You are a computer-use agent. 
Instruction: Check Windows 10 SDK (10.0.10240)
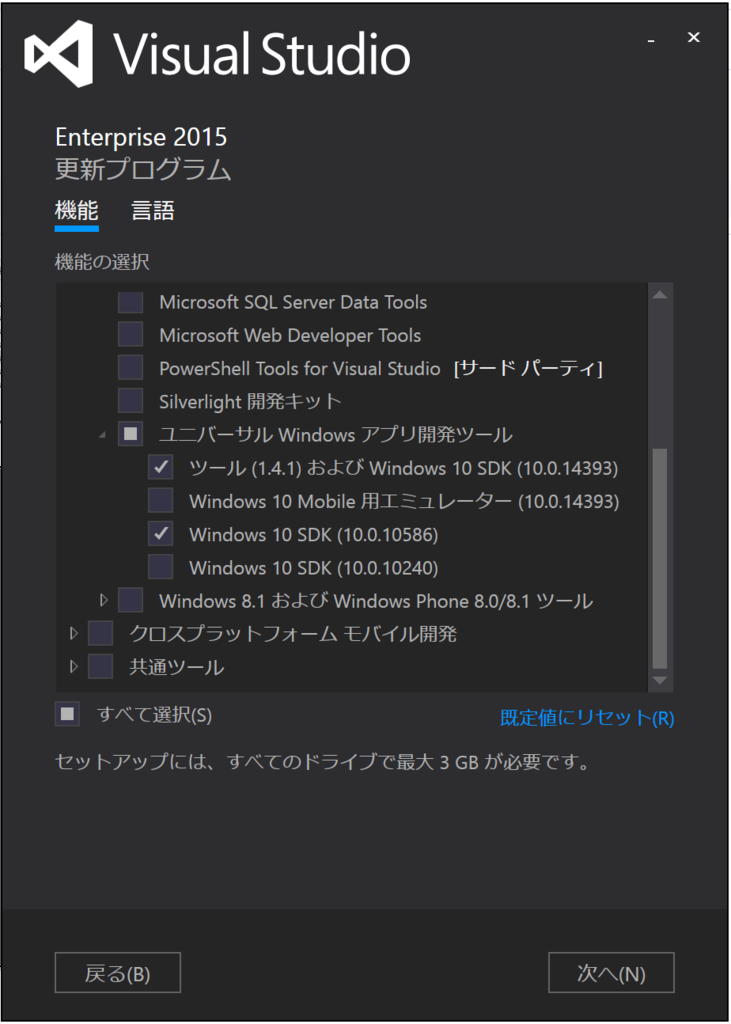pos(161,566)
